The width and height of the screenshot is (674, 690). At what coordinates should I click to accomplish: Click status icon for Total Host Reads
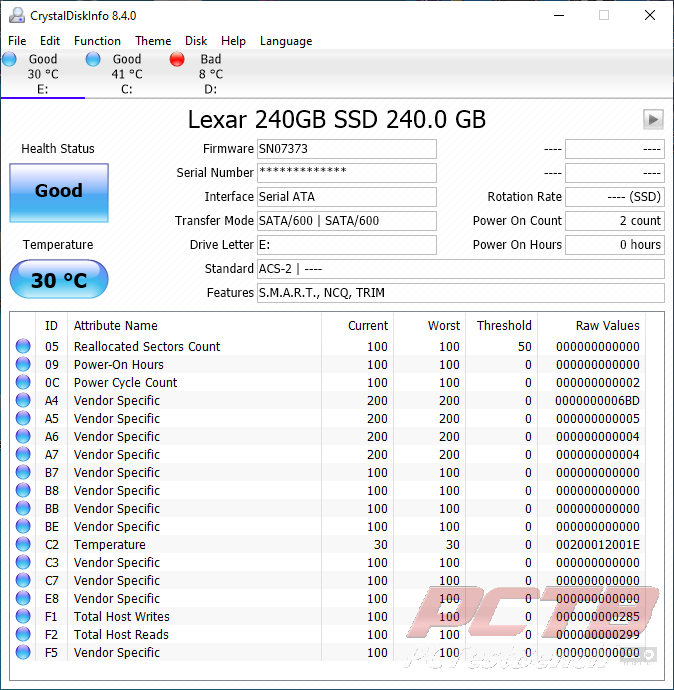click(x=23, y=635)
